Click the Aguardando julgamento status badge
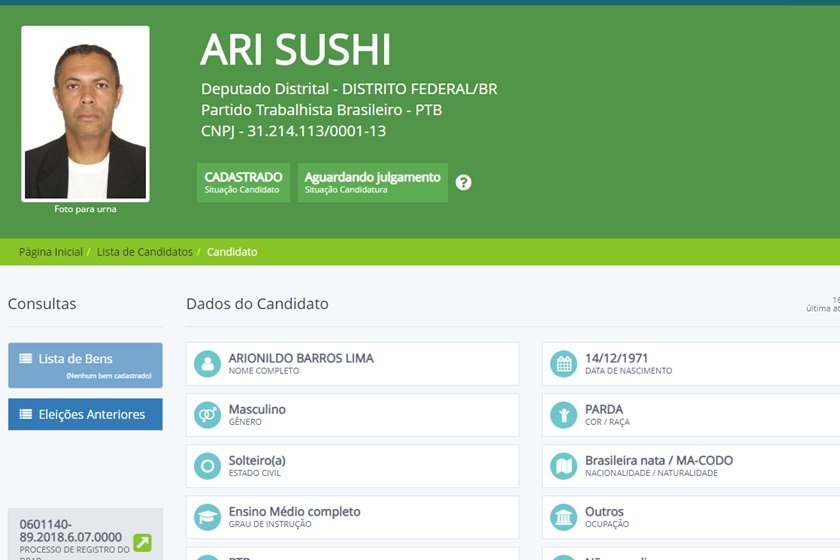 [372, 183]
